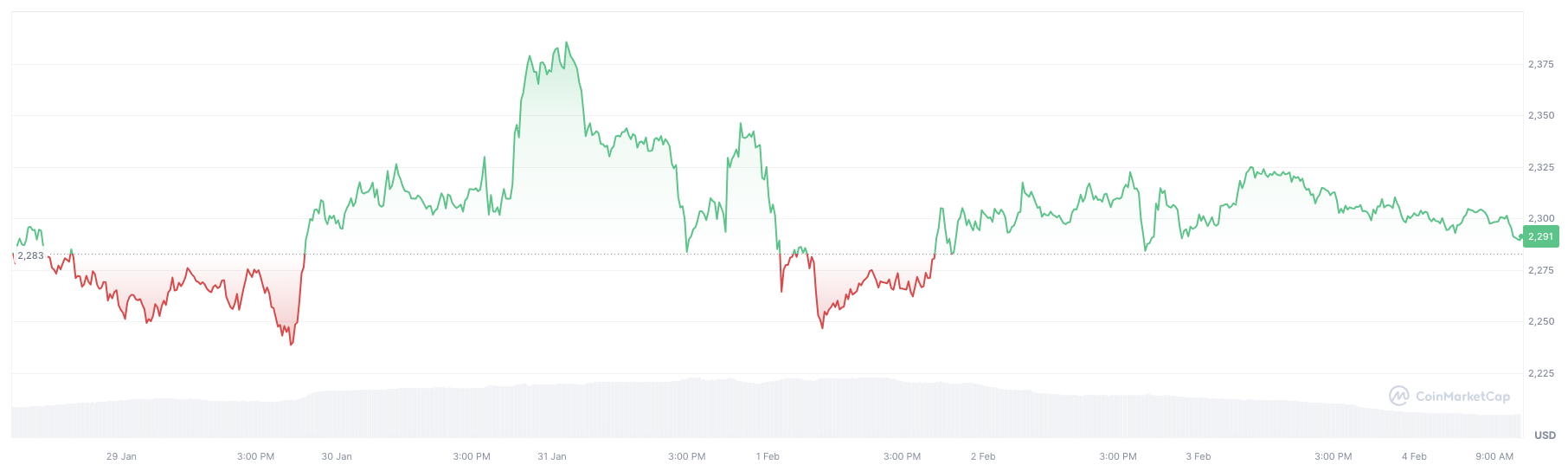This screenshot has width=1568, height=471.
Task: Click the USD currency label
Action: click(x=1545, y=436)
